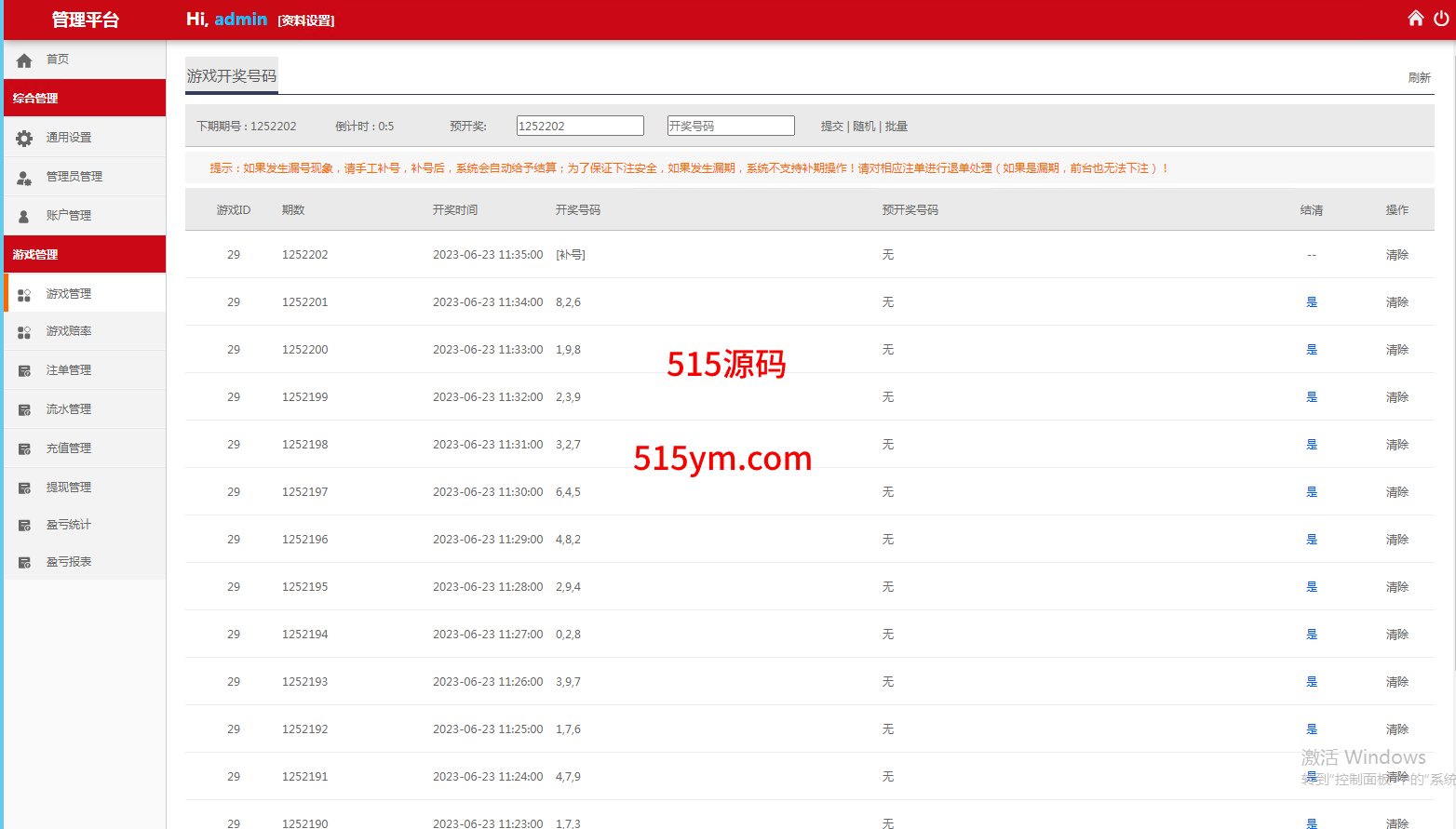Click the icon beside 注单管理
Screen dimensions: 1456x829
pyautogui.click(x=24, y=371)
